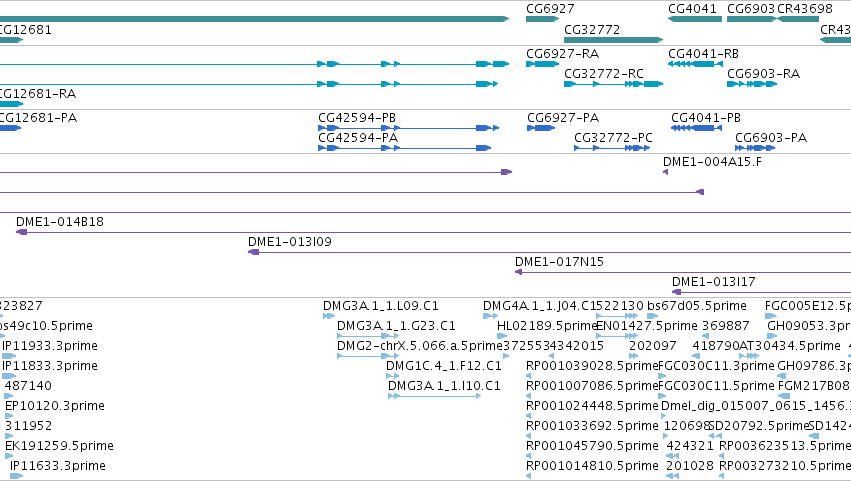Open the 202097 feature label
The image size is (851, 481).
652,346
